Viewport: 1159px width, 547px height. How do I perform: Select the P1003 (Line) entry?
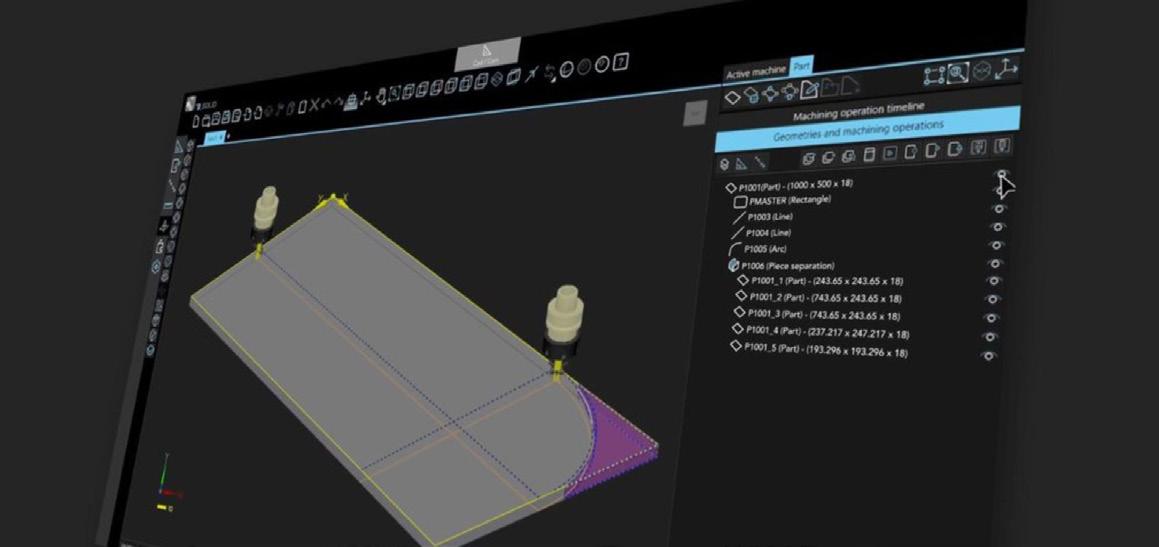tap(760, 217)
